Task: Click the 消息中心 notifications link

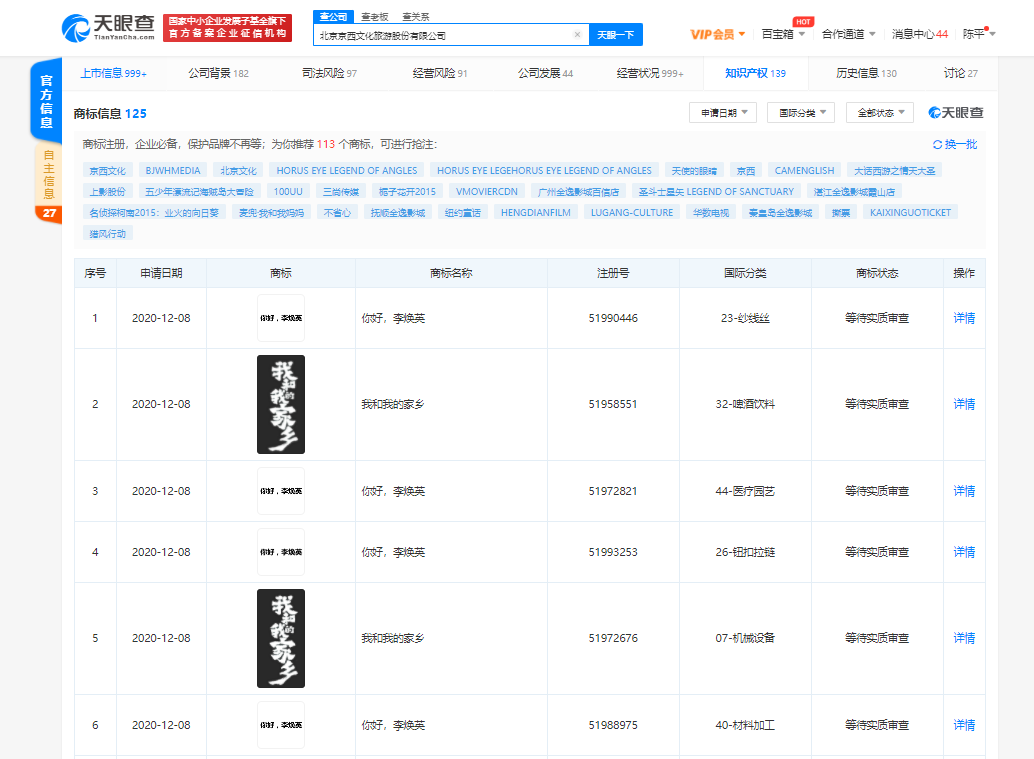Action: coord(919,34)
